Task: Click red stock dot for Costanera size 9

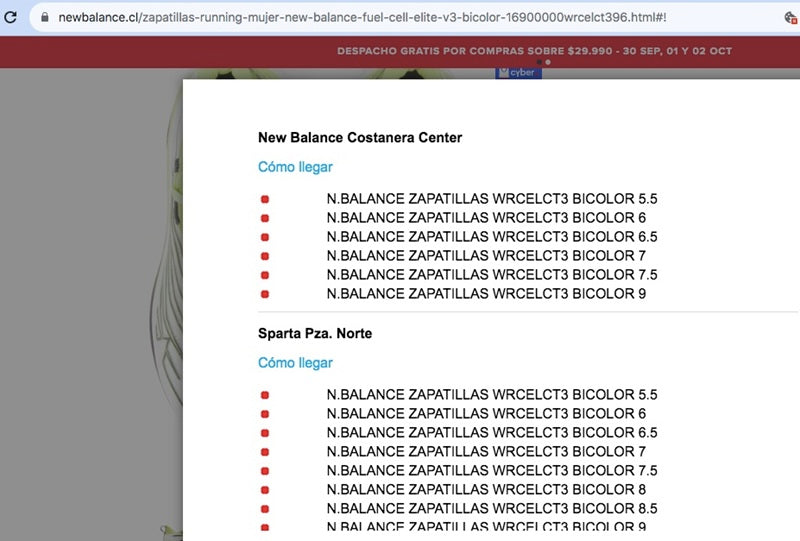Action: pyautogui.click(x=265, y=294)
